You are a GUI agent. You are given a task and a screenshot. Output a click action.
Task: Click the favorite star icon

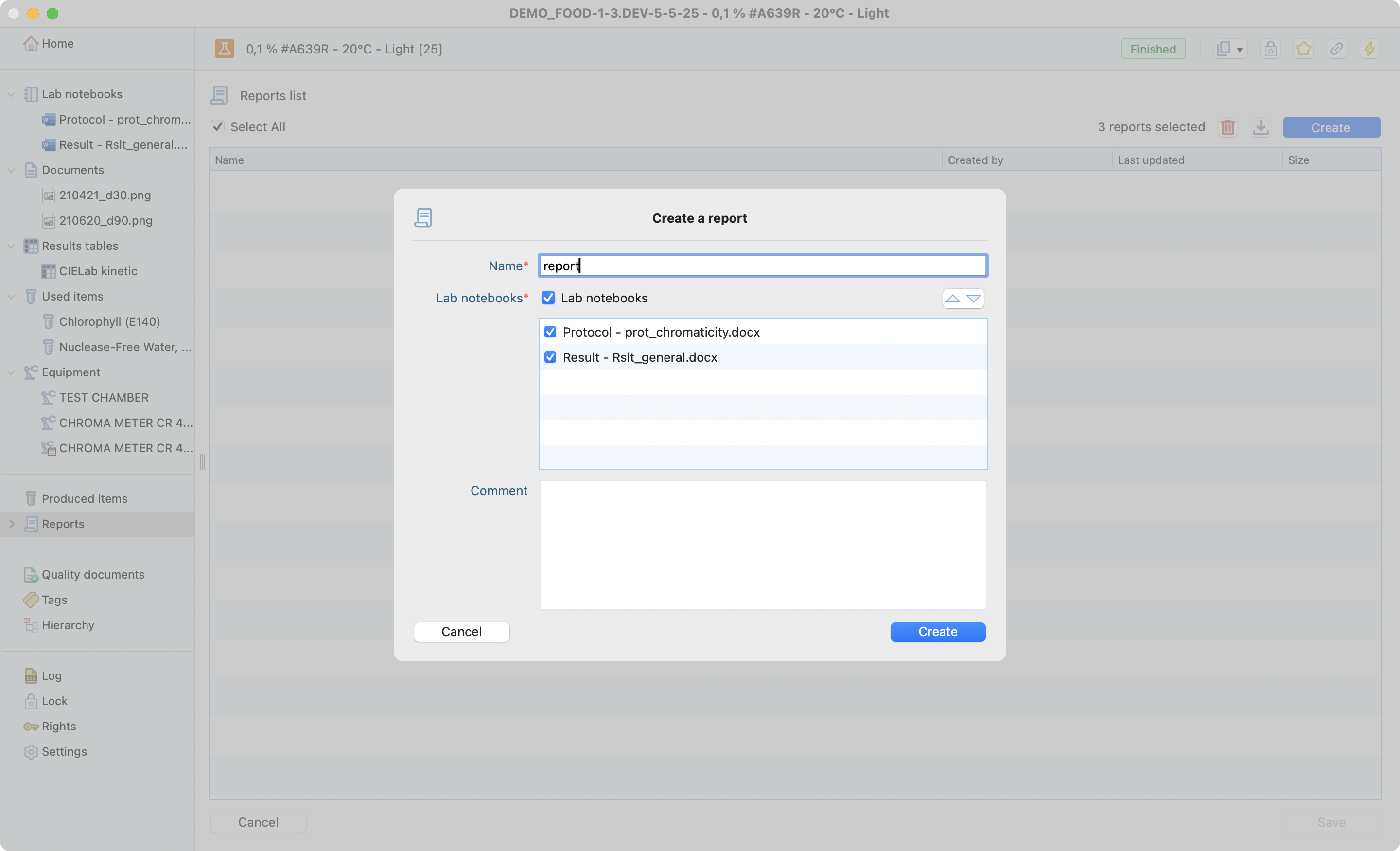[1303, 49]
